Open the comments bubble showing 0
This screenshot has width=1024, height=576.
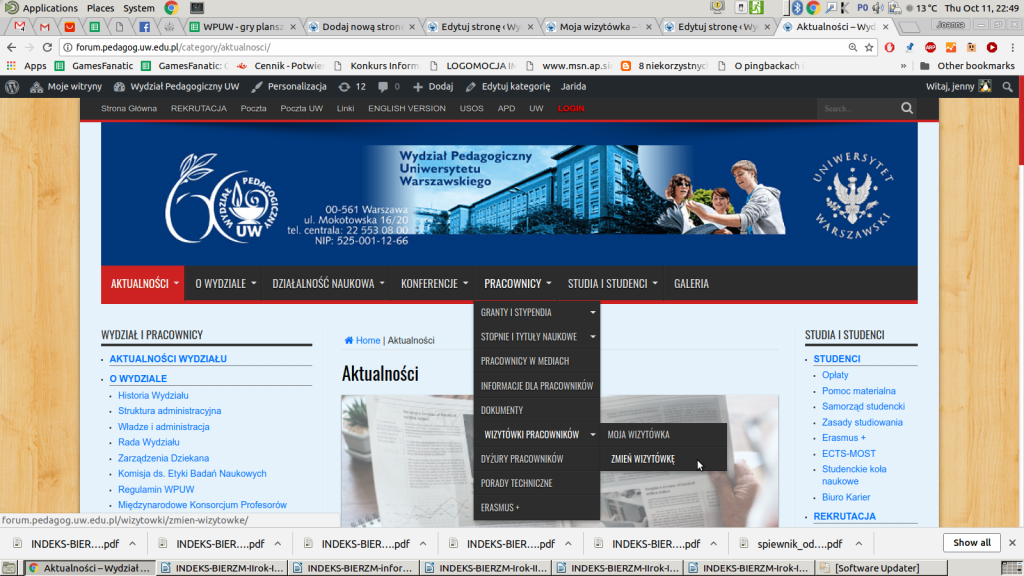[389, 86]
